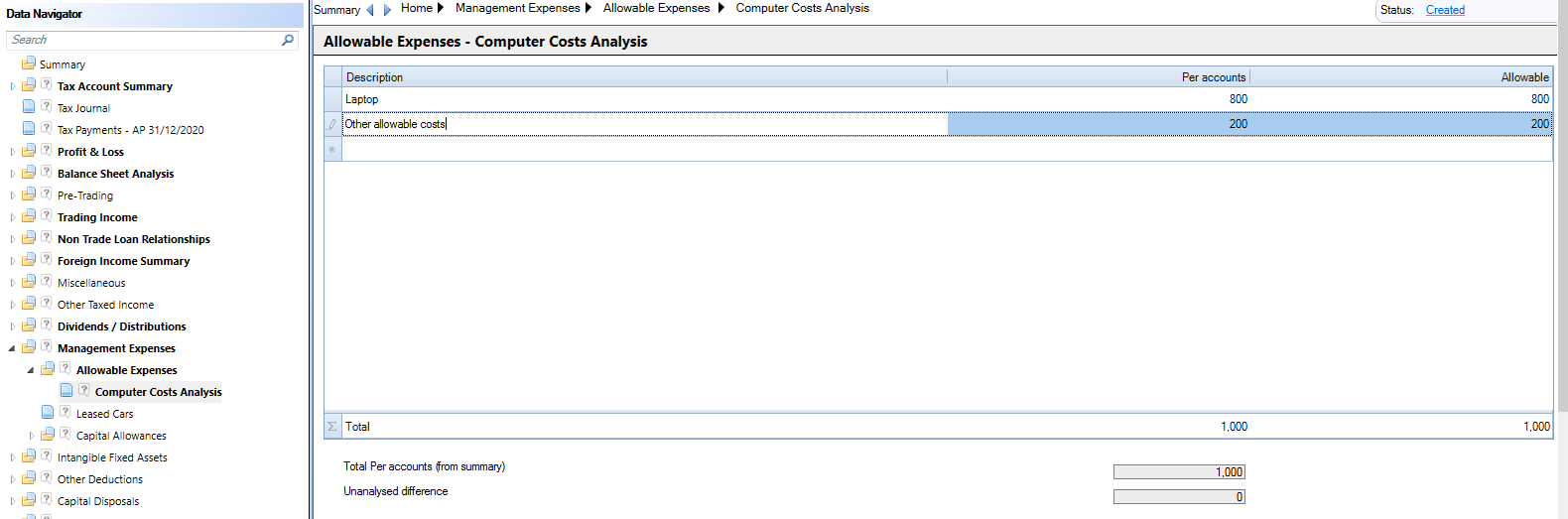Image resolution: width=1568 pixels, height=519 pixels.
Task: Open the dropdown arrow after Allowable Expenses breadcrumb
Action: coord(721,8)
